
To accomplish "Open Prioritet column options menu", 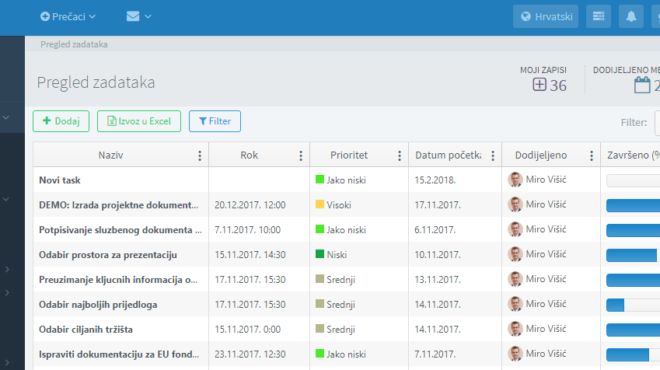I will coord(399,156).
